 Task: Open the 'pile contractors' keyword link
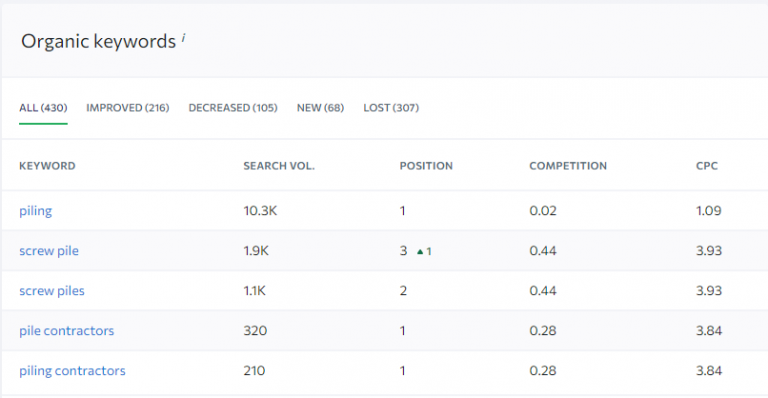tap(67, 331)
